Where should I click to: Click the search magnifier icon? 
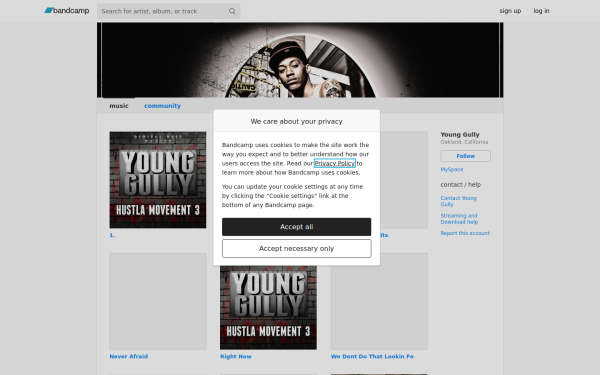pos(232,11)
